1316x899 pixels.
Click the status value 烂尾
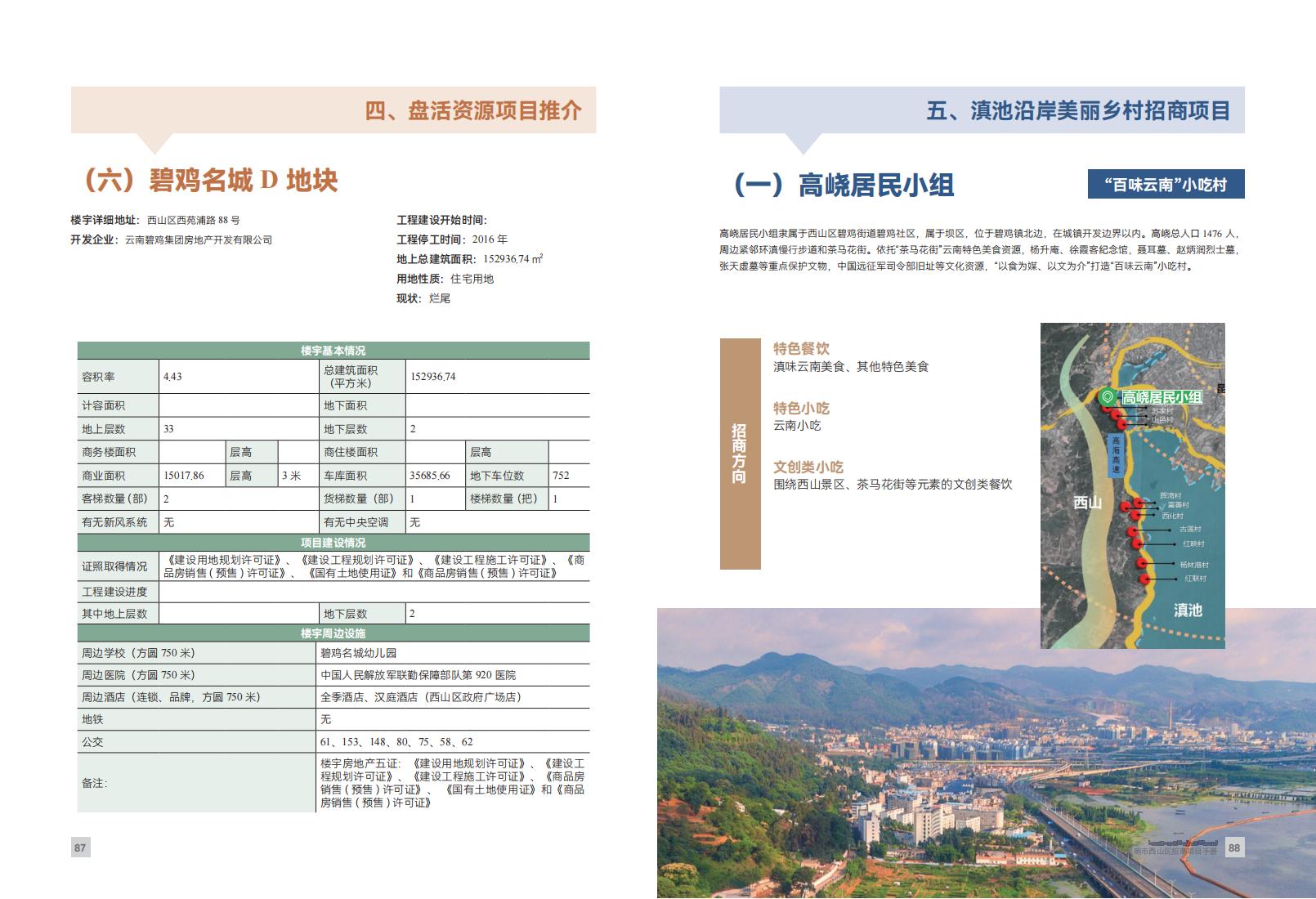click(x=440, y=298)
